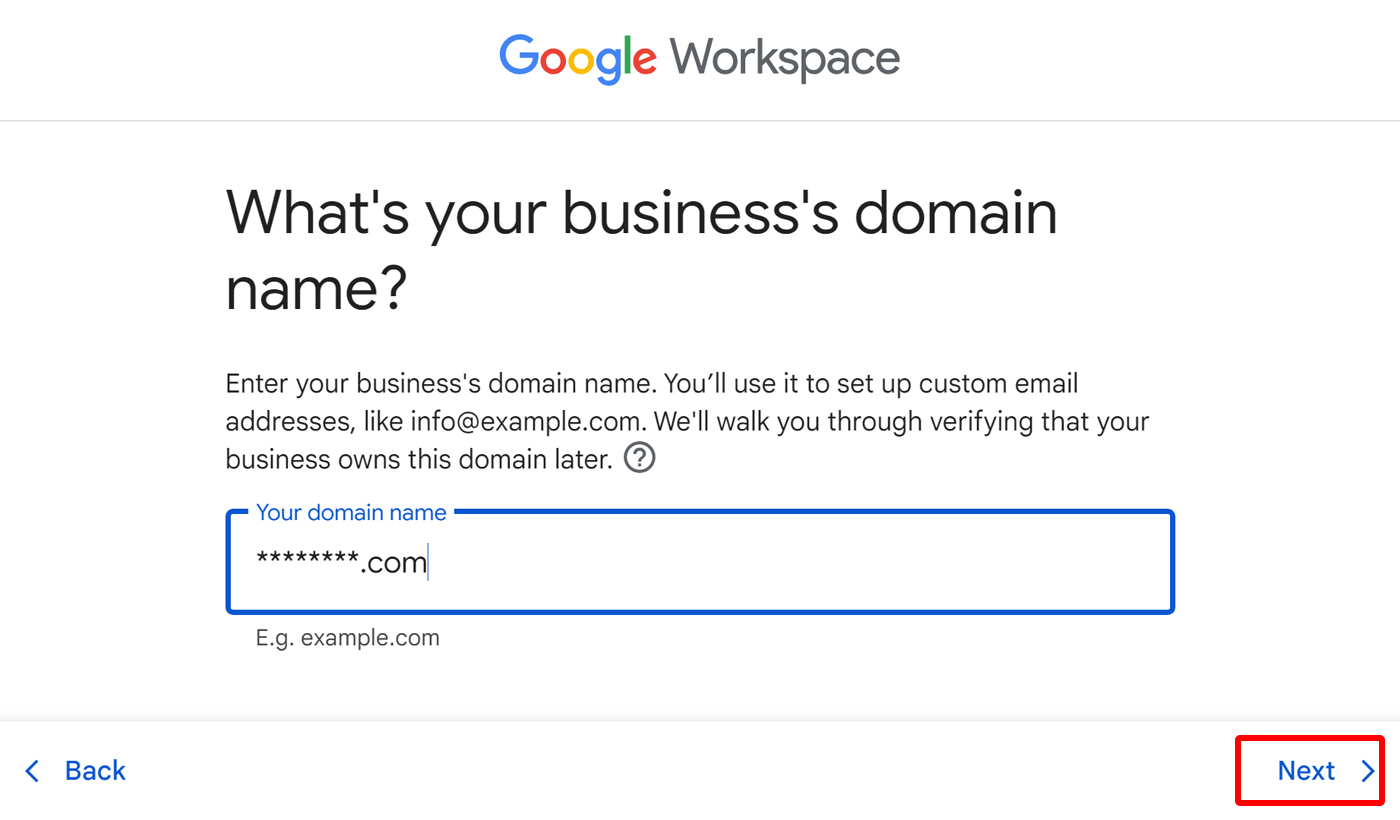Click the 'E.g. example.com' hint text
This screenshot has width=1400, height=820.
point(348,638)
